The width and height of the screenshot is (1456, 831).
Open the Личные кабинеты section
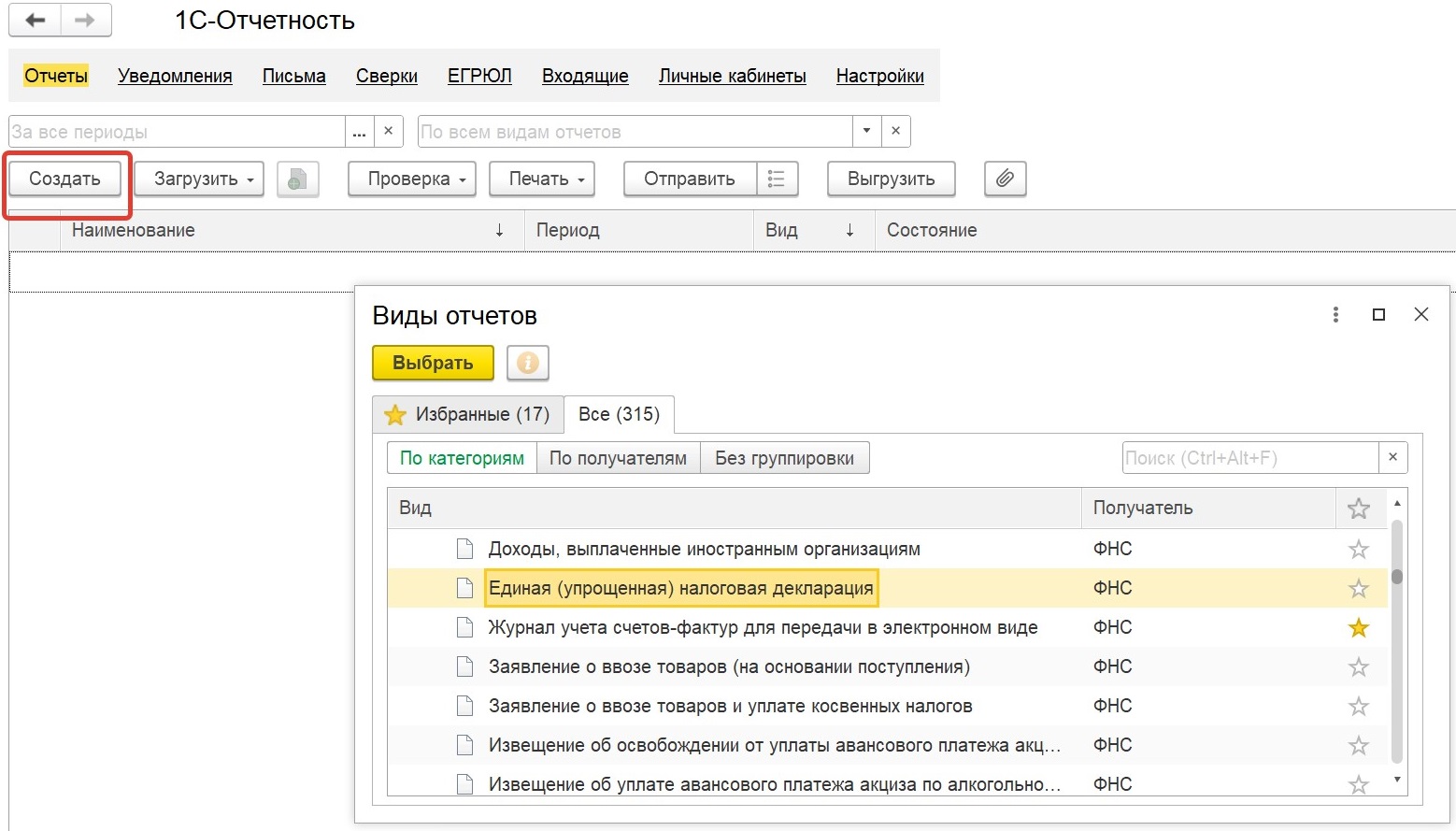click(x=733, y=76)
